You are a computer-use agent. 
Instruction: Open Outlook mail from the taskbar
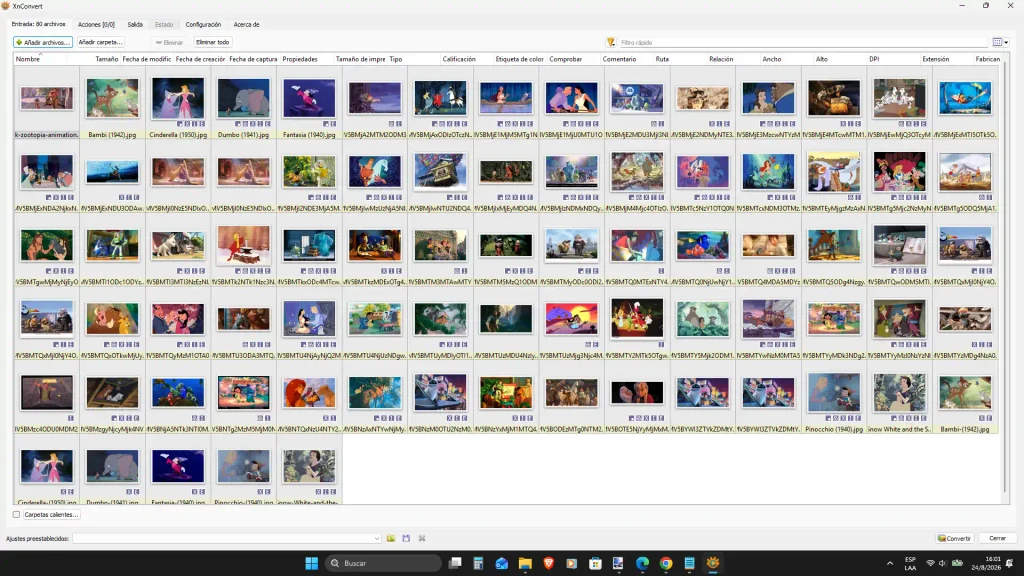coord(502,563)
